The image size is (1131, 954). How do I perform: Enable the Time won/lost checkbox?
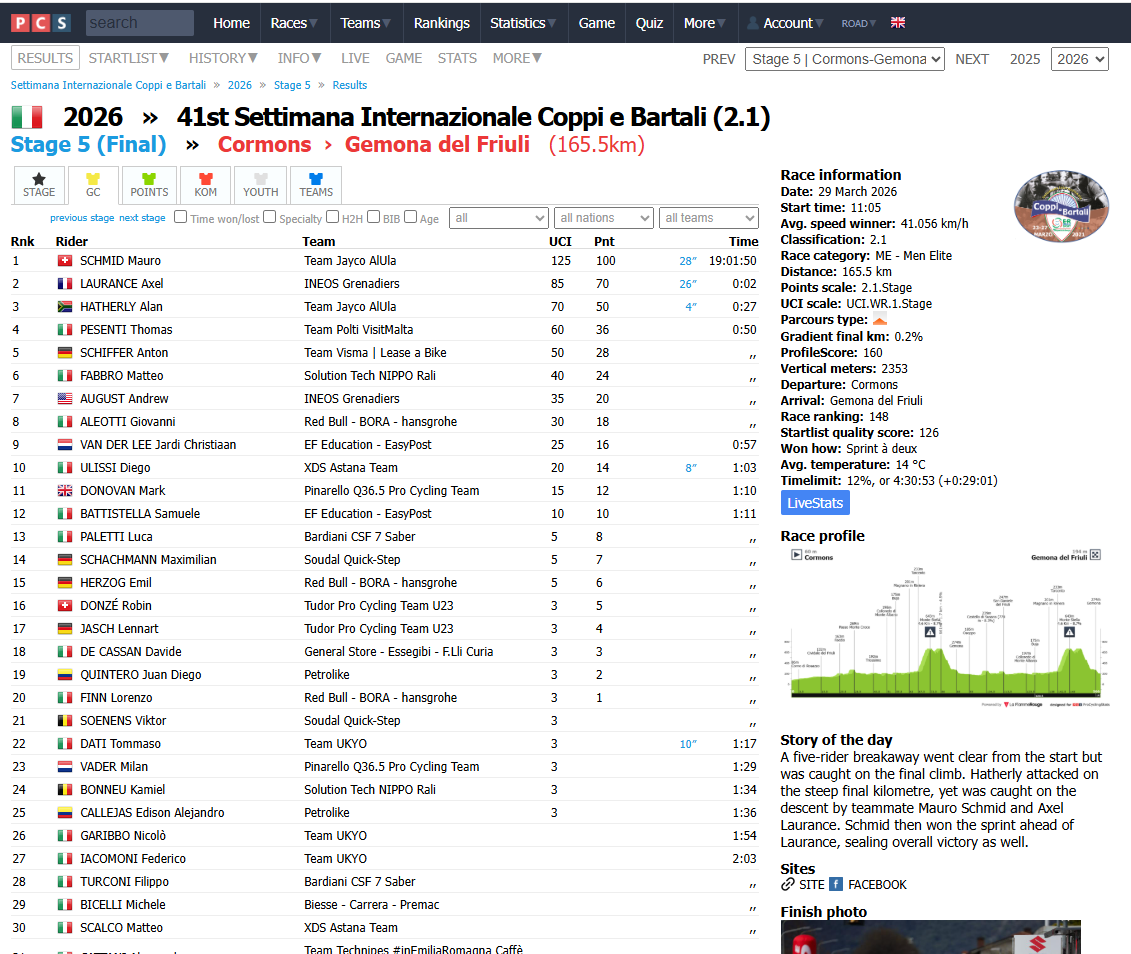pos(181,217)
